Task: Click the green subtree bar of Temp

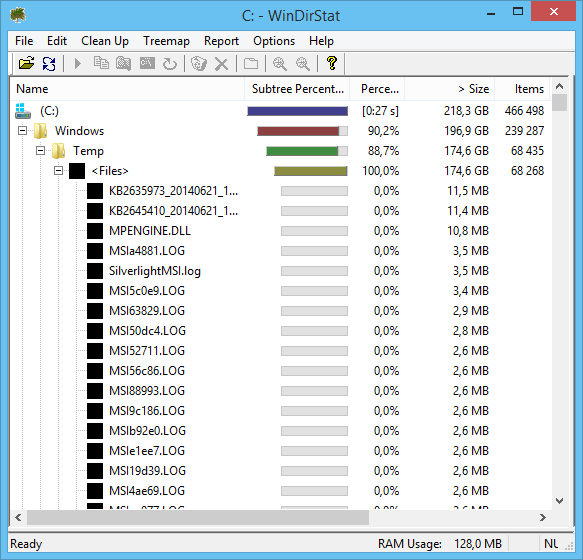Action: click(x=302, y=151)
